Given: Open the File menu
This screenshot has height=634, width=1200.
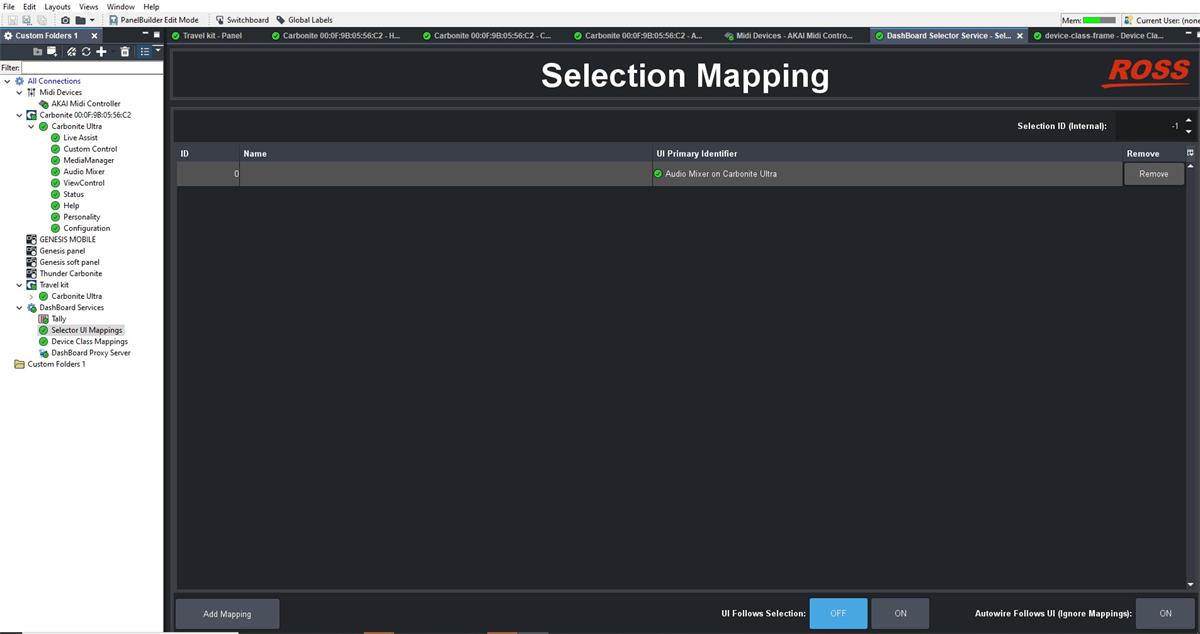Looking at the screenshot, I should [9, 7].
